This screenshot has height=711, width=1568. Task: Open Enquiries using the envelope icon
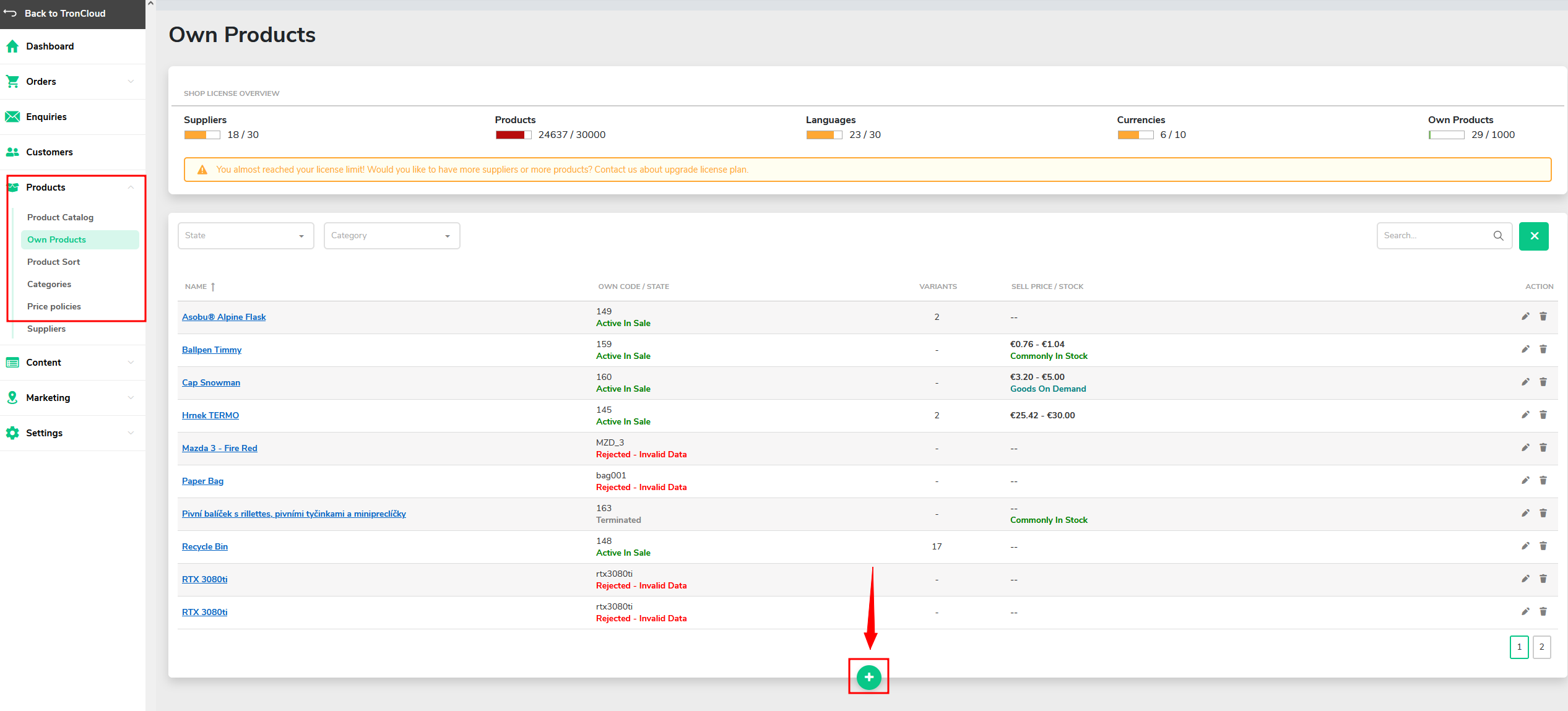coord(12,116)
